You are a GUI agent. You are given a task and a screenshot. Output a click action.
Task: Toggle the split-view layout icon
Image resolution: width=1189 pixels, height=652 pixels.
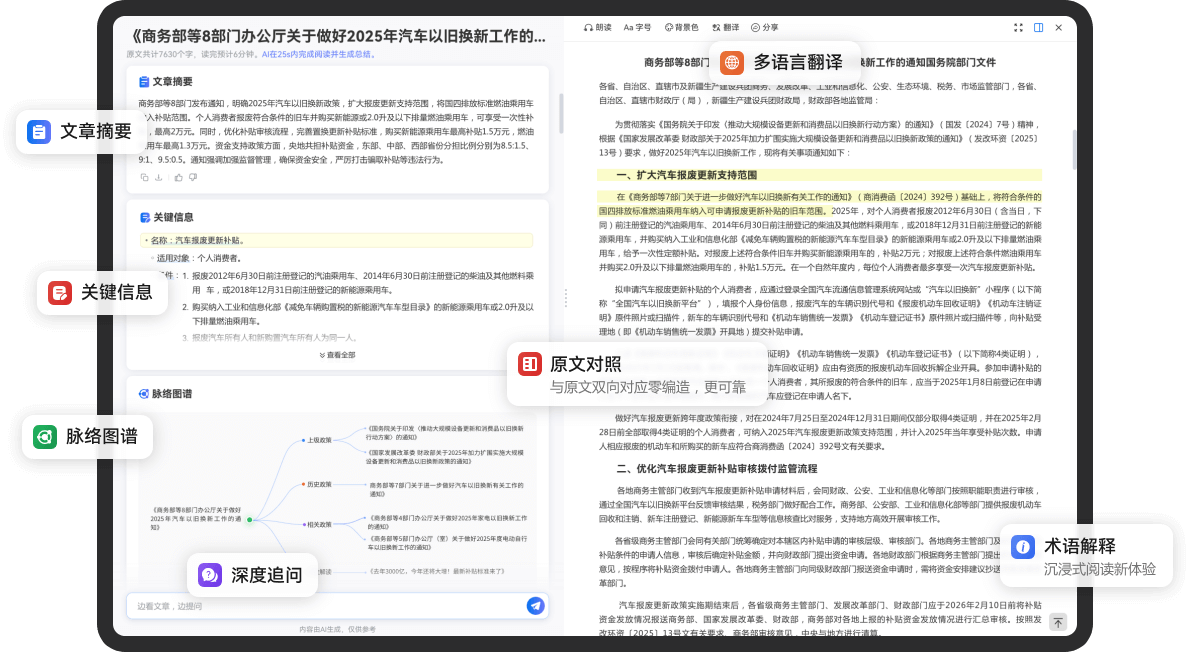[1038, 27]
